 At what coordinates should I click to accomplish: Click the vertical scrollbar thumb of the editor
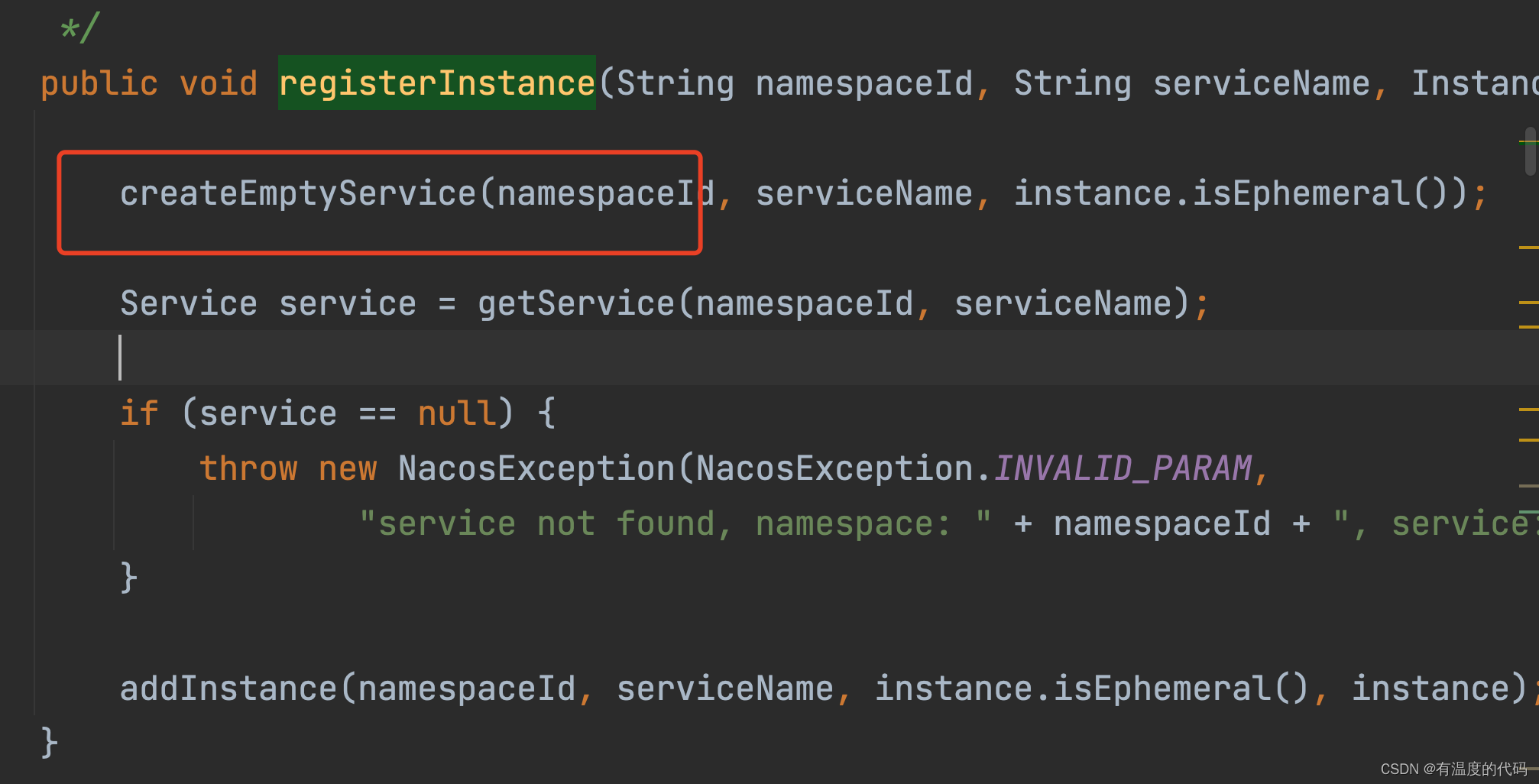tap(1531, 151)
